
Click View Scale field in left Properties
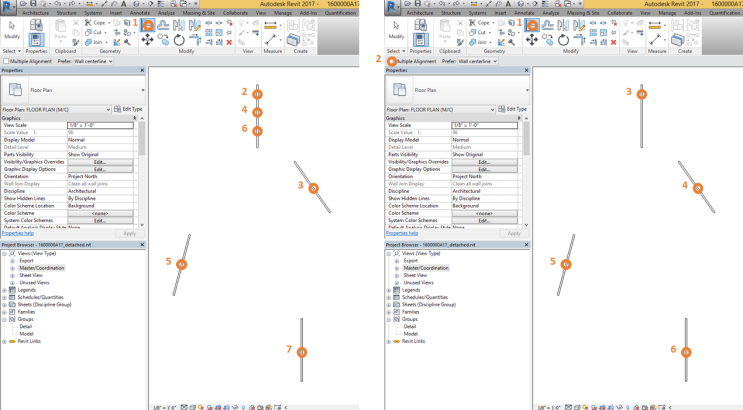click(x=100, y=125)
